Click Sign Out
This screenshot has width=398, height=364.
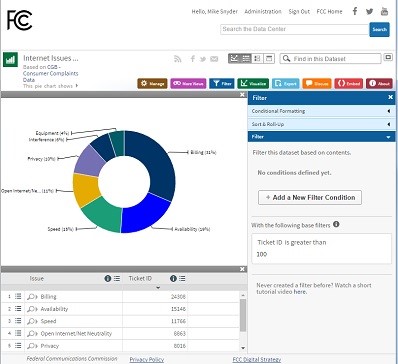pos(299,11)
